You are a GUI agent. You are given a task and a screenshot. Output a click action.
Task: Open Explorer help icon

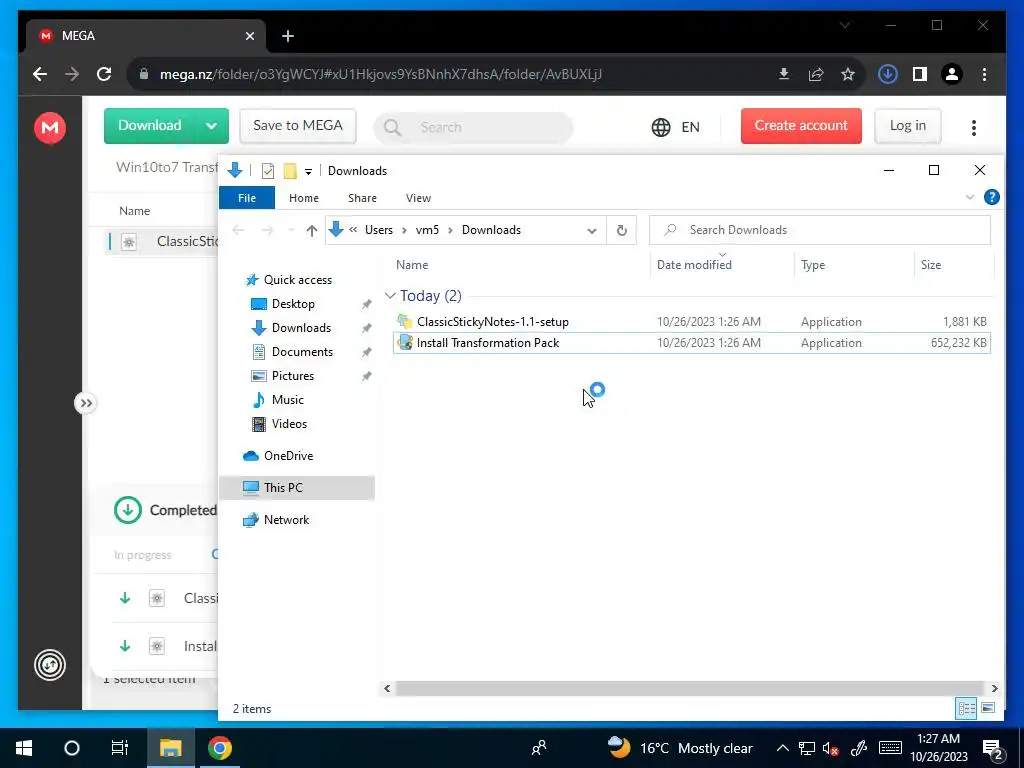coord(991,197)
